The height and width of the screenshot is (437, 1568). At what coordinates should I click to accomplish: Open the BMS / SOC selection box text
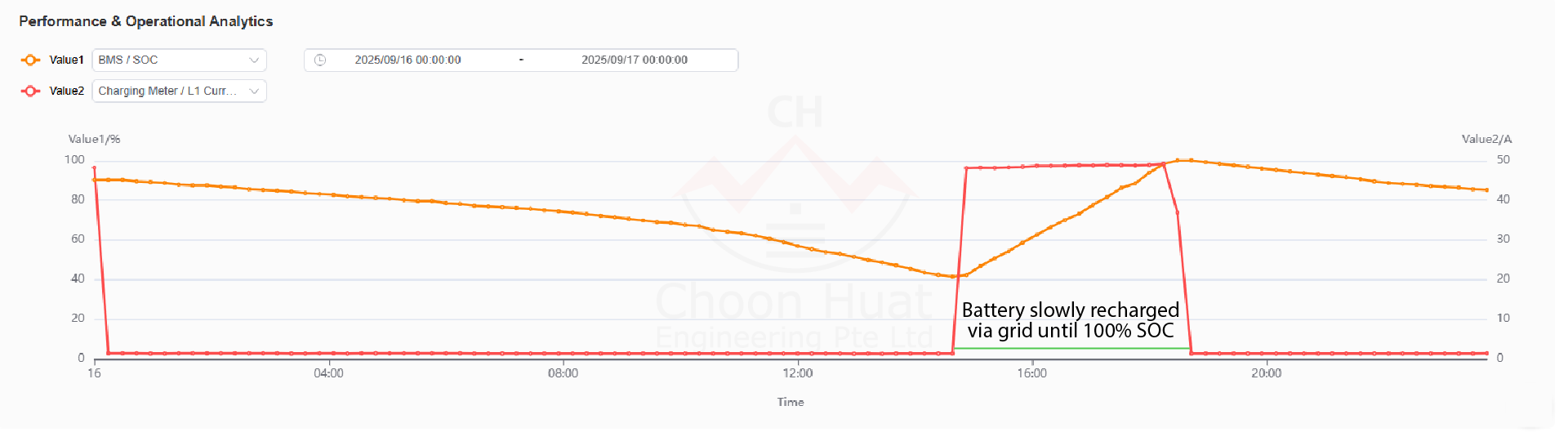tap(128, 60)
